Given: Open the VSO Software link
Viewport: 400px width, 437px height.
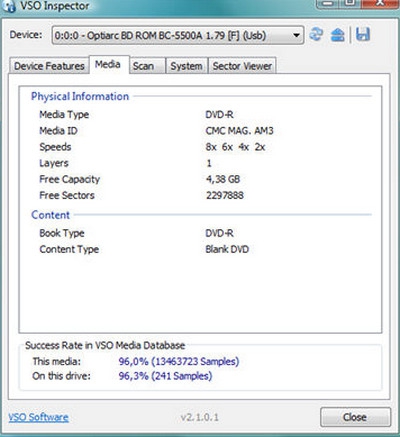Looking at the screenshot, I should [39, 417].
